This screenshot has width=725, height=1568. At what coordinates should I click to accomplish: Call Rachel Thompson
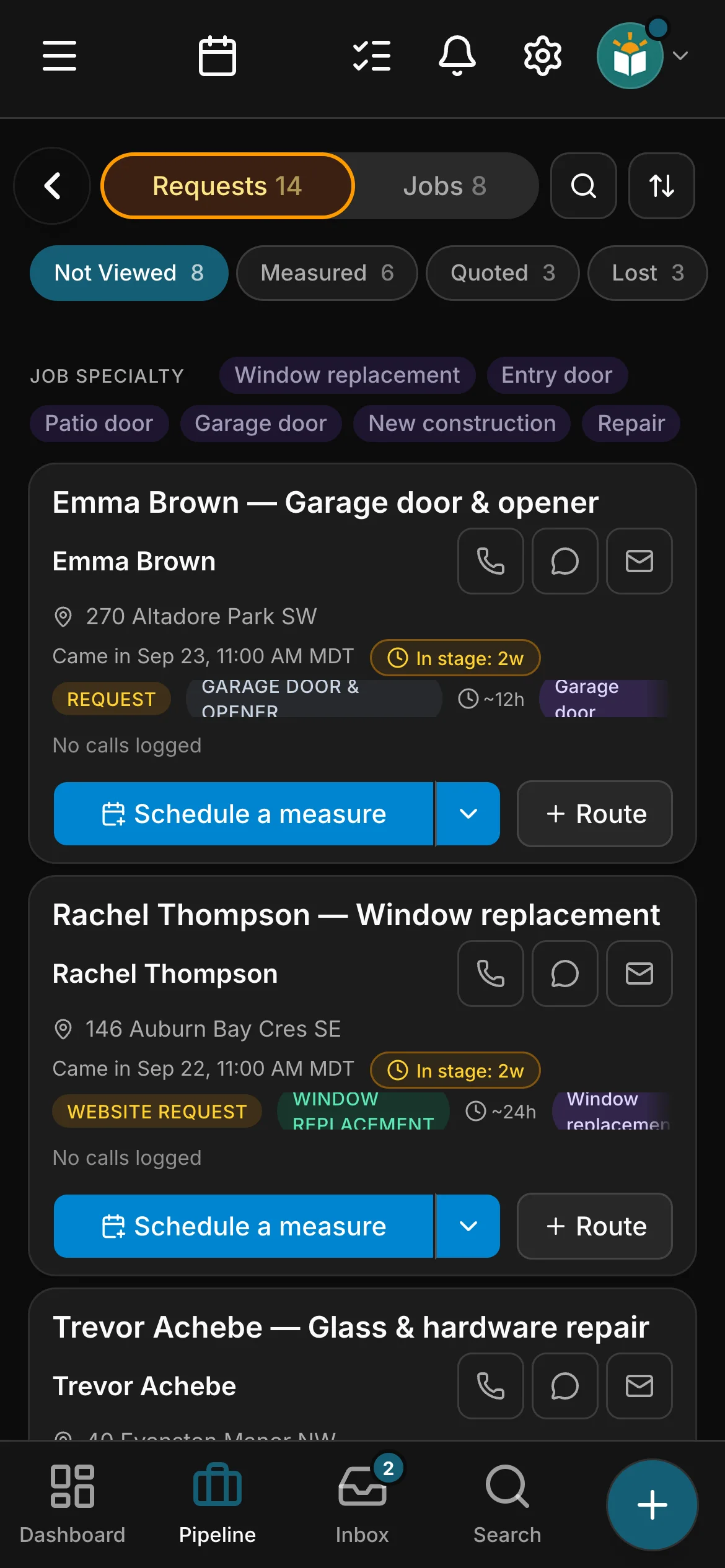(491, 973)
